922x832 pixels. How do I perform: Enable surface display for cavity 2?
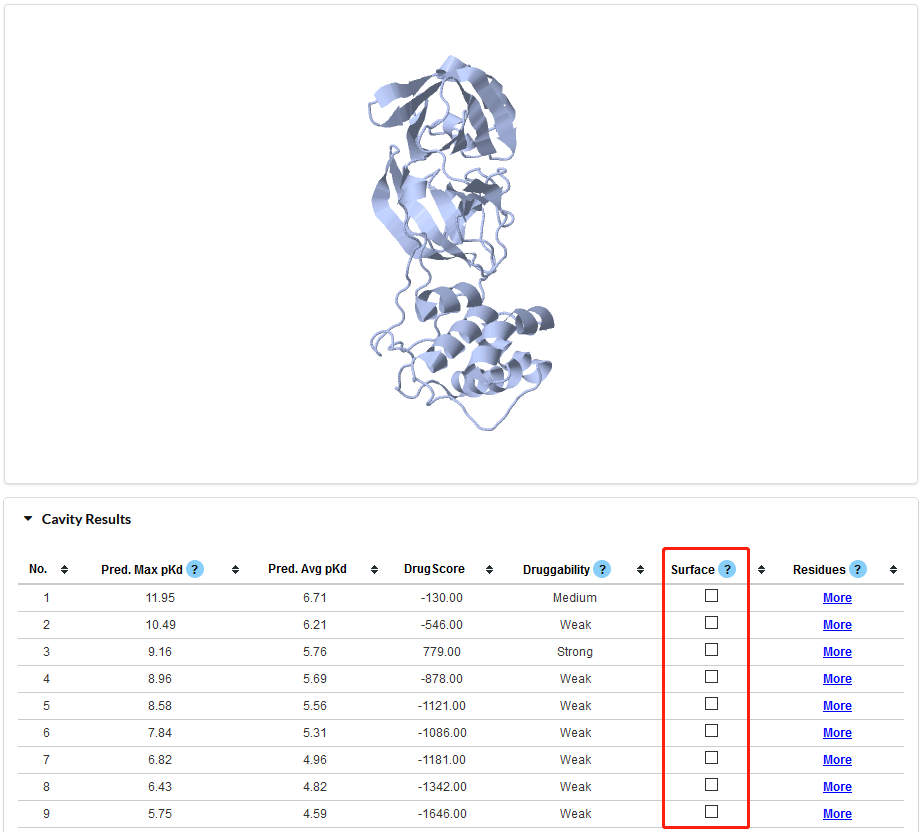[x=711, y=623]
